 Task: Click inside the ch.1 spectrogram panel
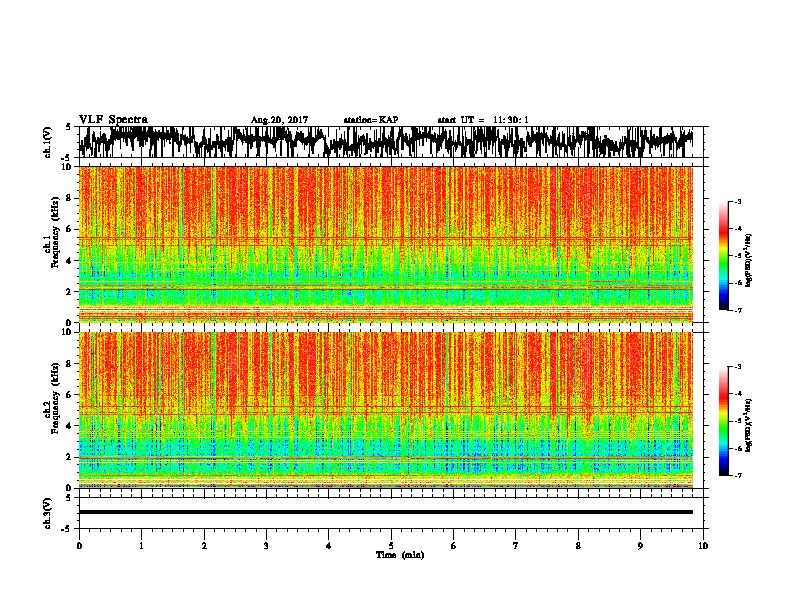tap(386, 244)
